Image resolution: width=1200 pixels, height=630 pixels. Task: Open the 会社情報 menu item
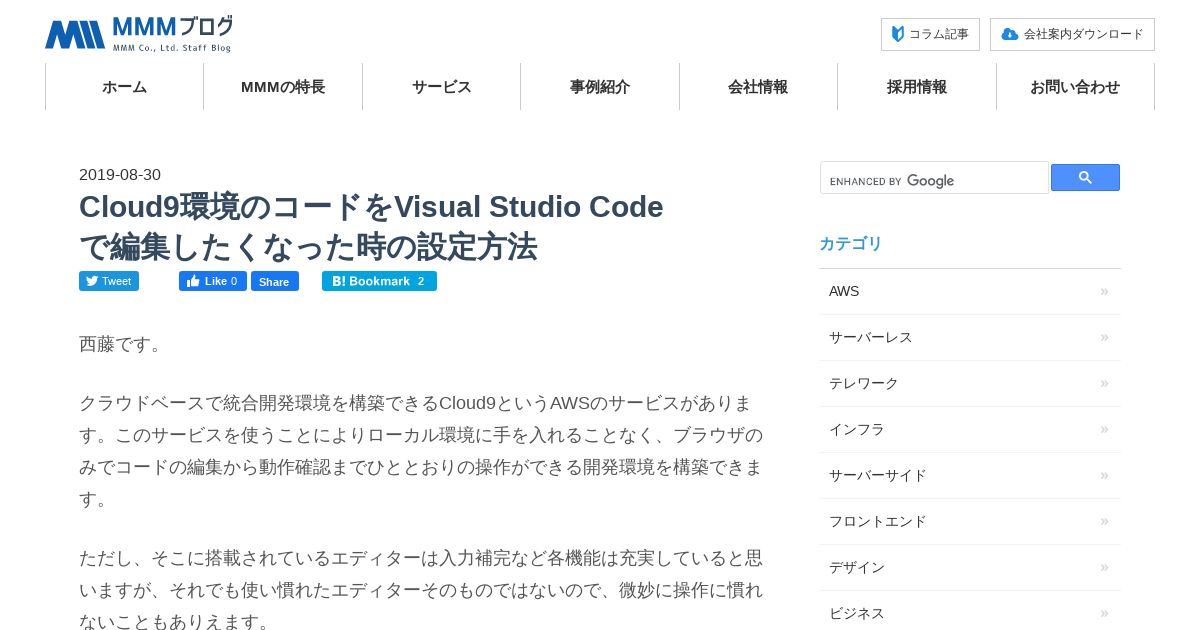click(x=758, y=87)
